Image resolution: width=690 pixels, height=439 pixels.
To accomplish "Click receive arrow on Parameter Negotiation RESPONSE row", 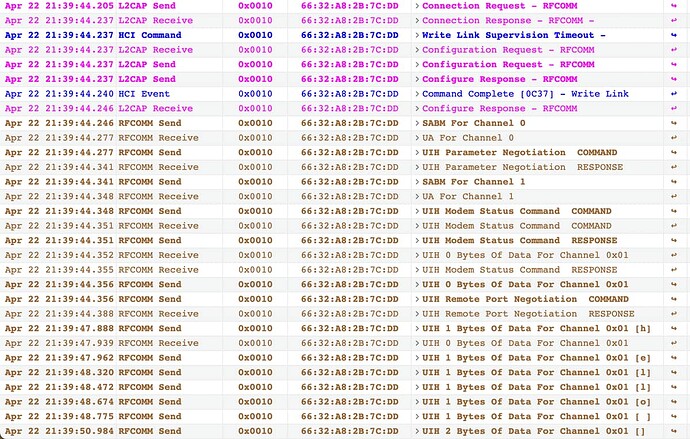I will pos(674,167).
